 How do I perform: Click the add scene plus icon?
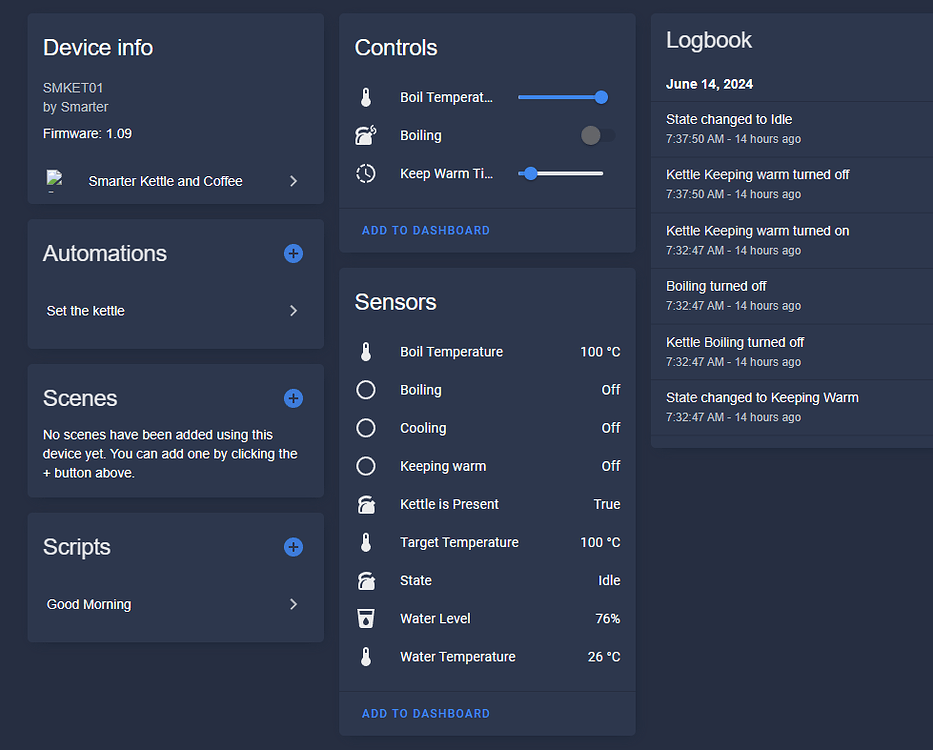pyautogui.click(x=293, y=398)
